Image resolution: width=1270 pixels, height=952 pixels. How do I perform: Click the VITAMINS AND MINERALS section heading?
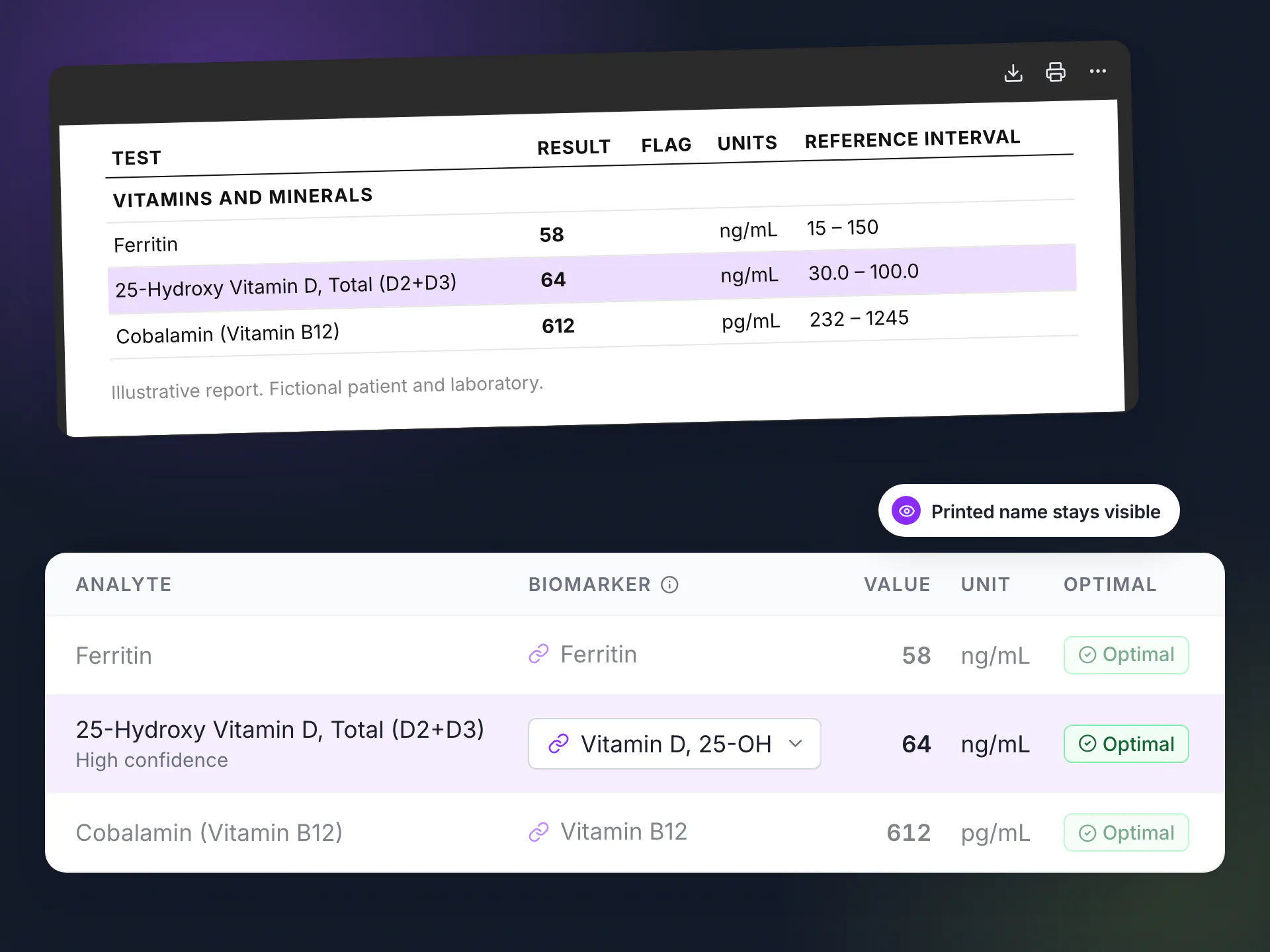pos(243,197)
